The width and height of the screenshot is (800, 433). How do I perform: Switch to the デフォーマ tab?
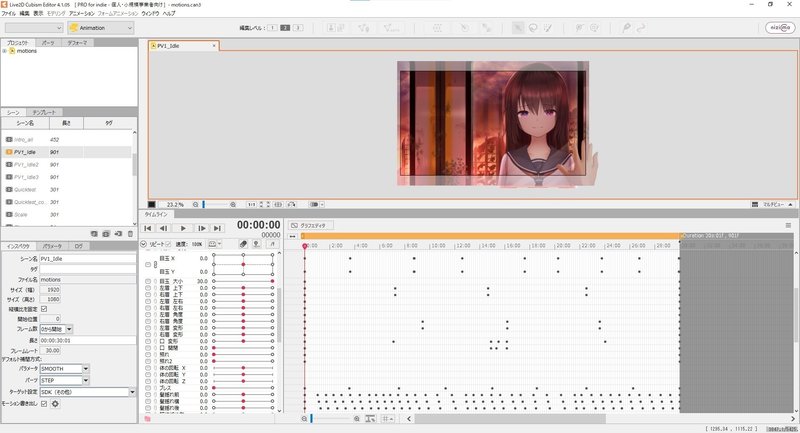coord(77,43)
